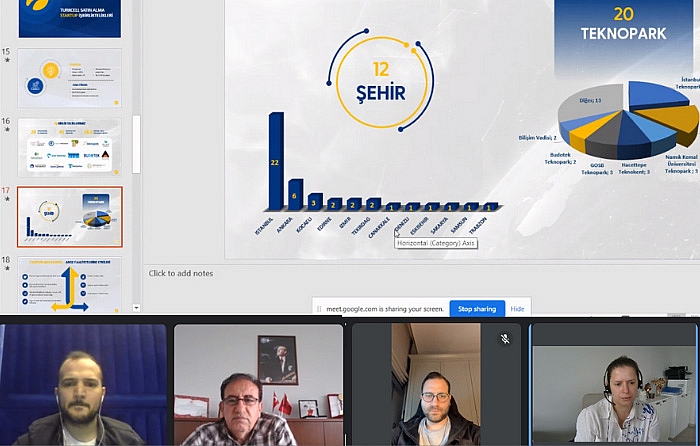Select slide 16 thumbnail with logos
The image size is (700, 446).
(x=70, y=147)
